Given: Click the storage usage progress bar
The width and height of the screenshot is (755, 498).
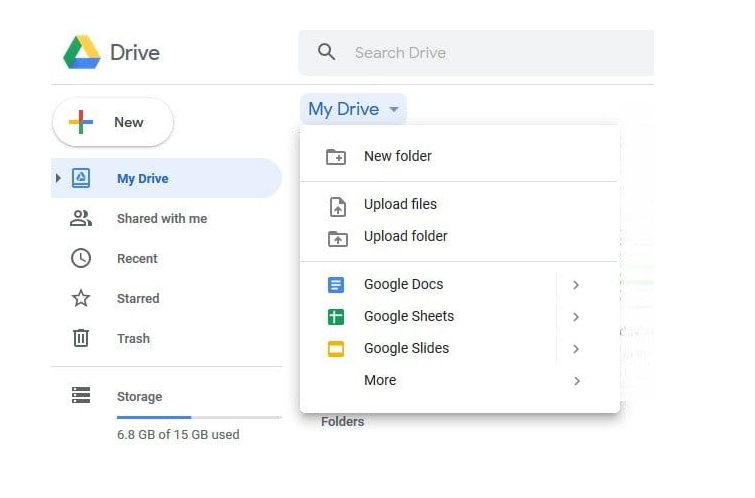Looking at the screenshot, I should 199,417.
